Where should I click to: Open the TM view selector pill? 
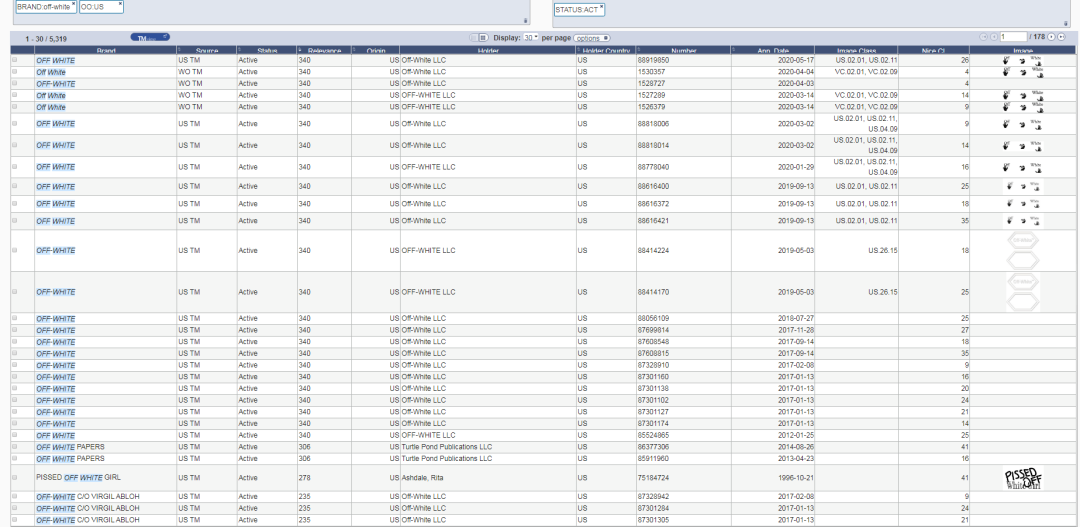(x=150, y=38)
